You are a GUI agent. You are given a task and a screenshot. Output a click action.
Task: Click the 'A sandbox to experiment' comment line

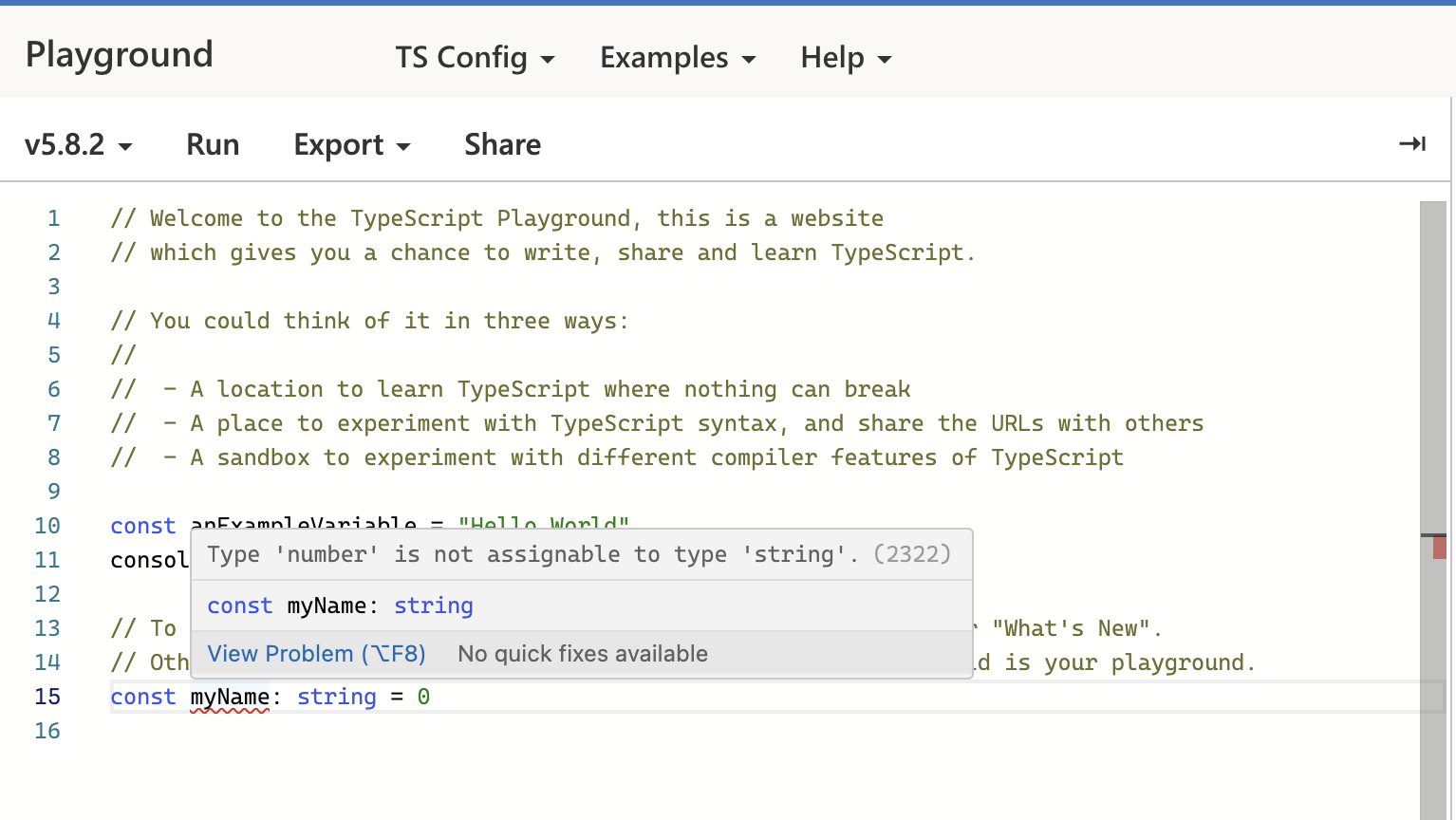(617, 457)
